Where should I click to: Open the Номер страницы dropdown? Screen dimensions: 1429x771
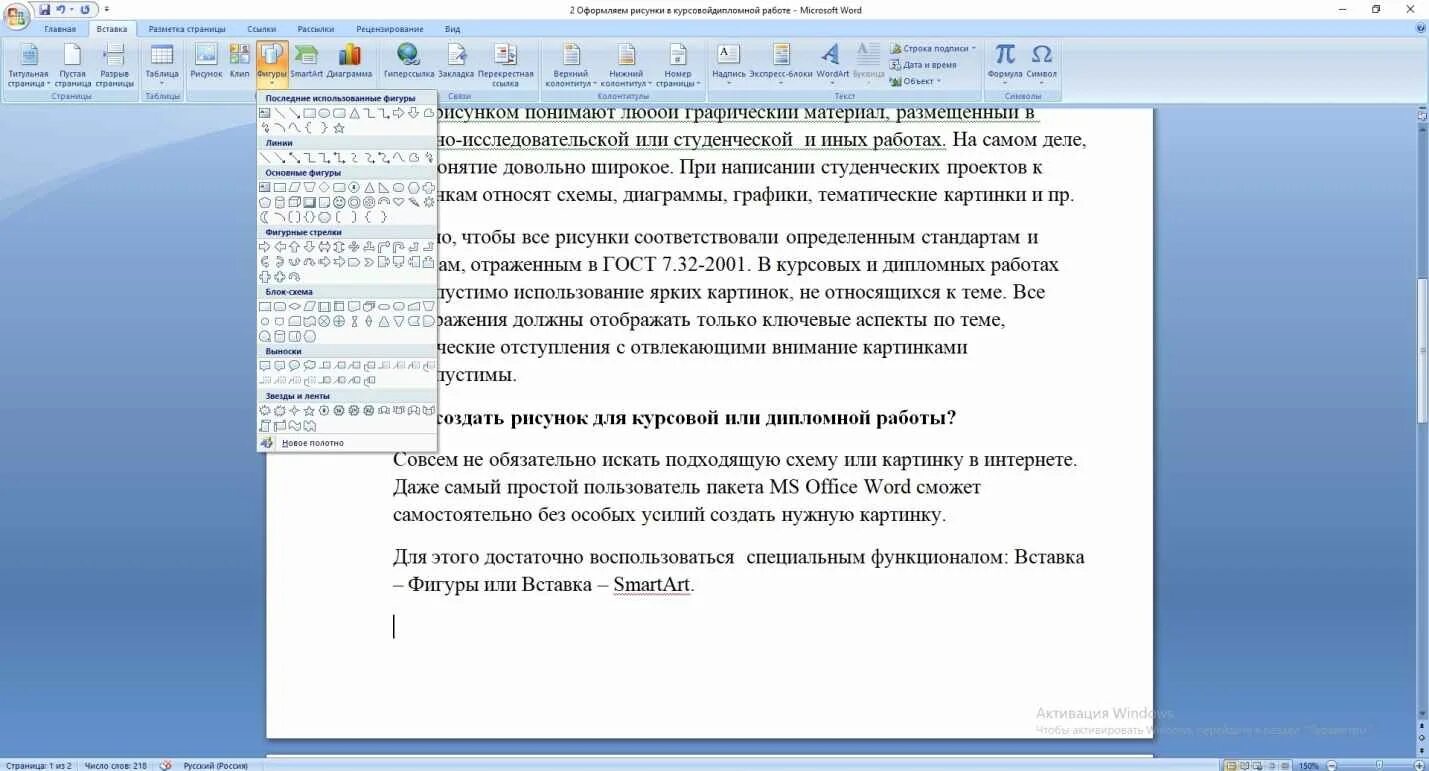[677, 64]
